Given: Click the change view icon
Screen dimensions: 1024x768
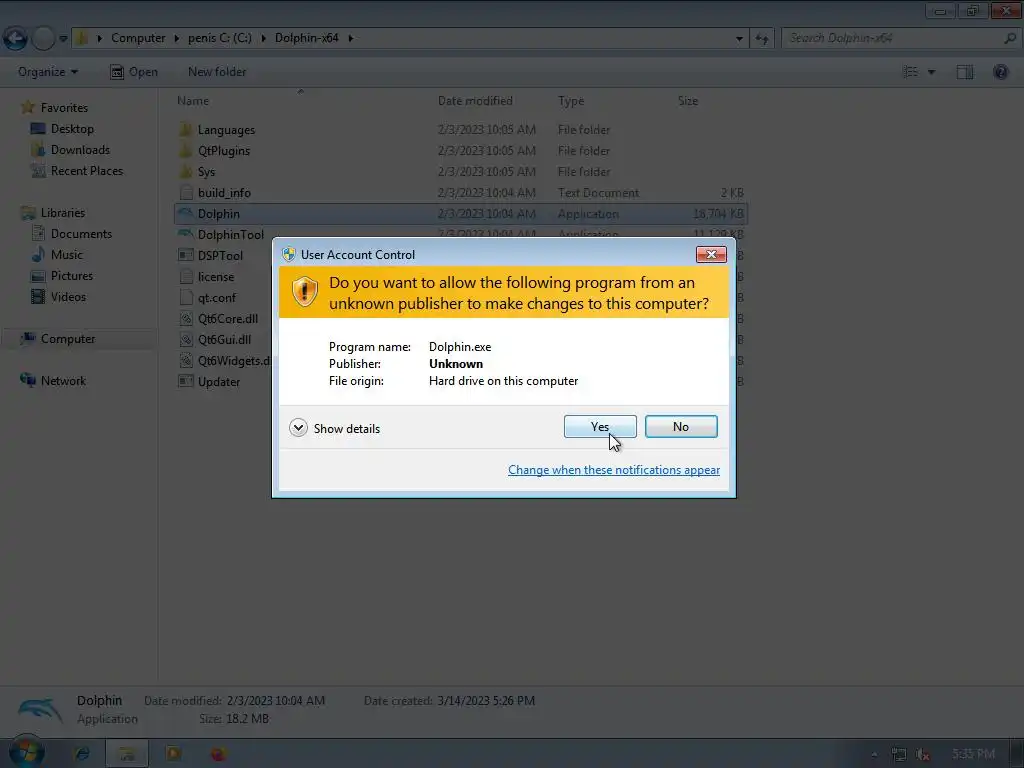Looking at the screenshot, I should 910,72.
